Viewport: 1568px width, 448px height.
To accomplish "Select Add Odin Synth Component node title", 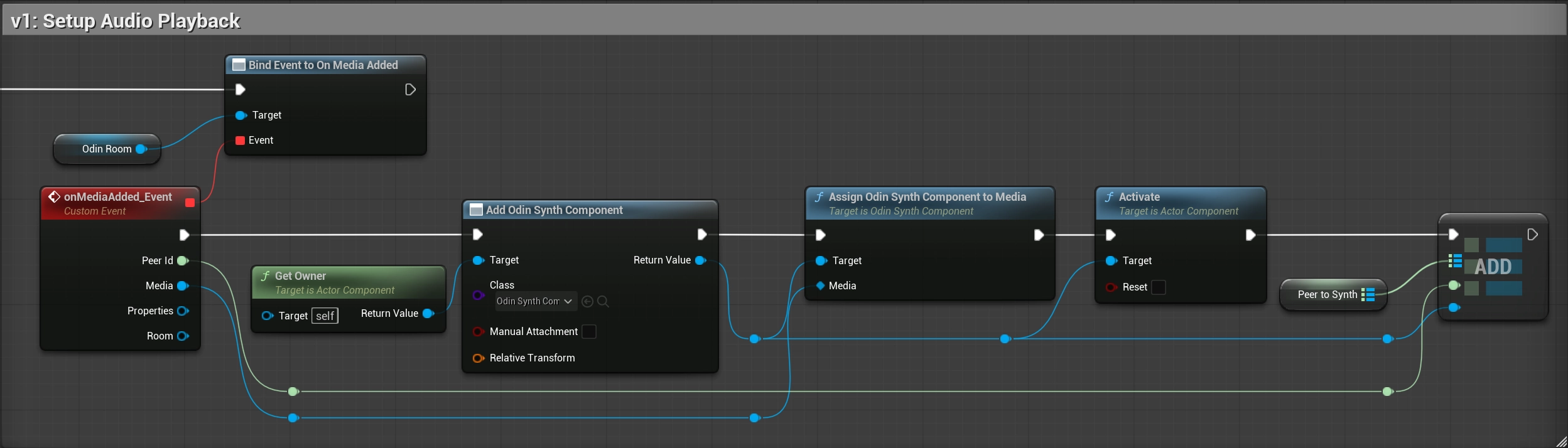I will pyautogui.click(x=554, y=210).
